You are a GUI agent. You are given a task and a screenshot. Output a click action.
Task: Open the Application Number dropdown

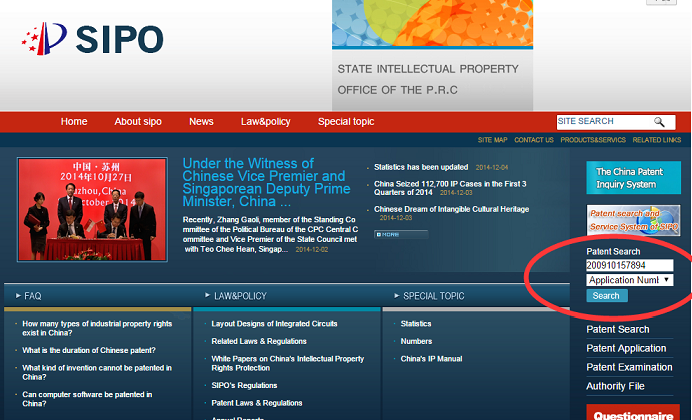(629, 280)
